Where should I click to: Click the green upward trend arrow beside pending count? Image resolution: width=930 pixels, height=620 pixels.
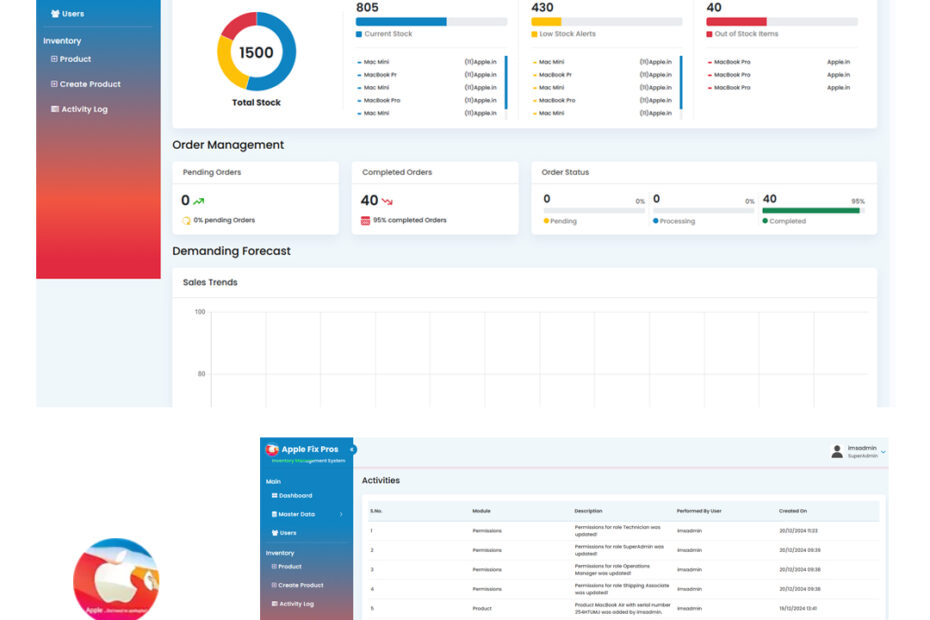[199, 201]
